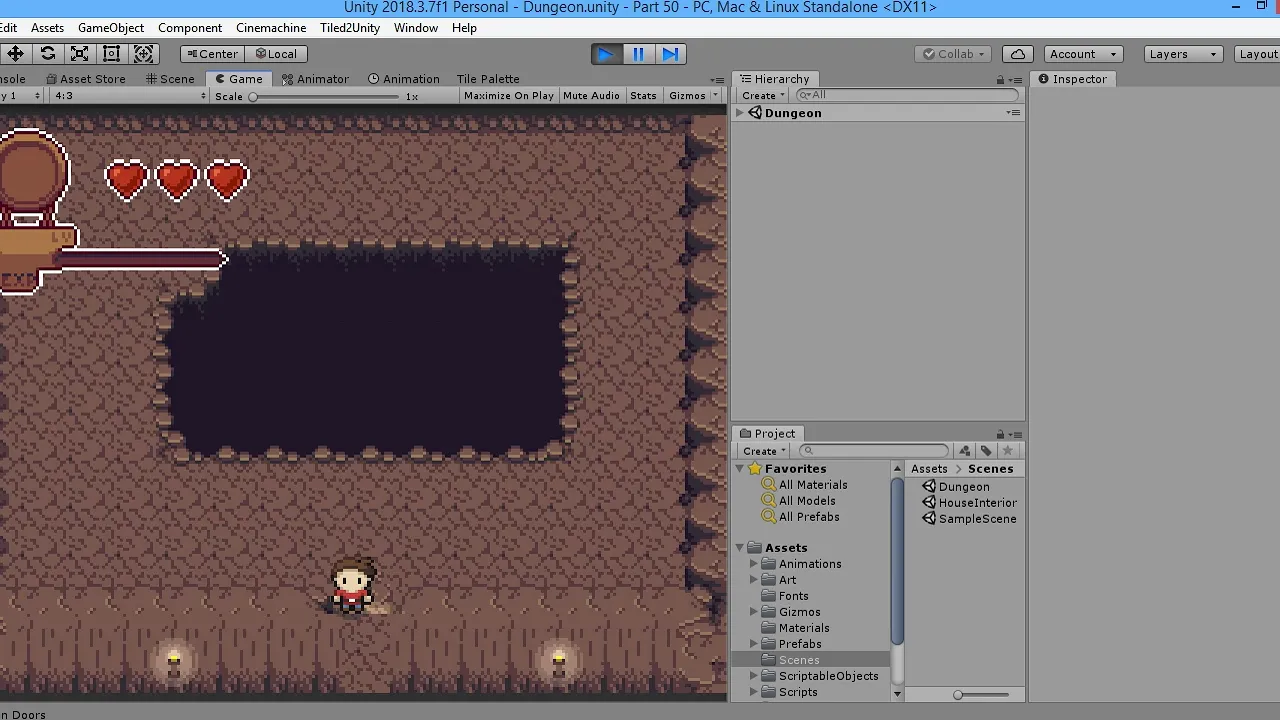
Task: Switch to the Asset Store tab
Action: 85,79
